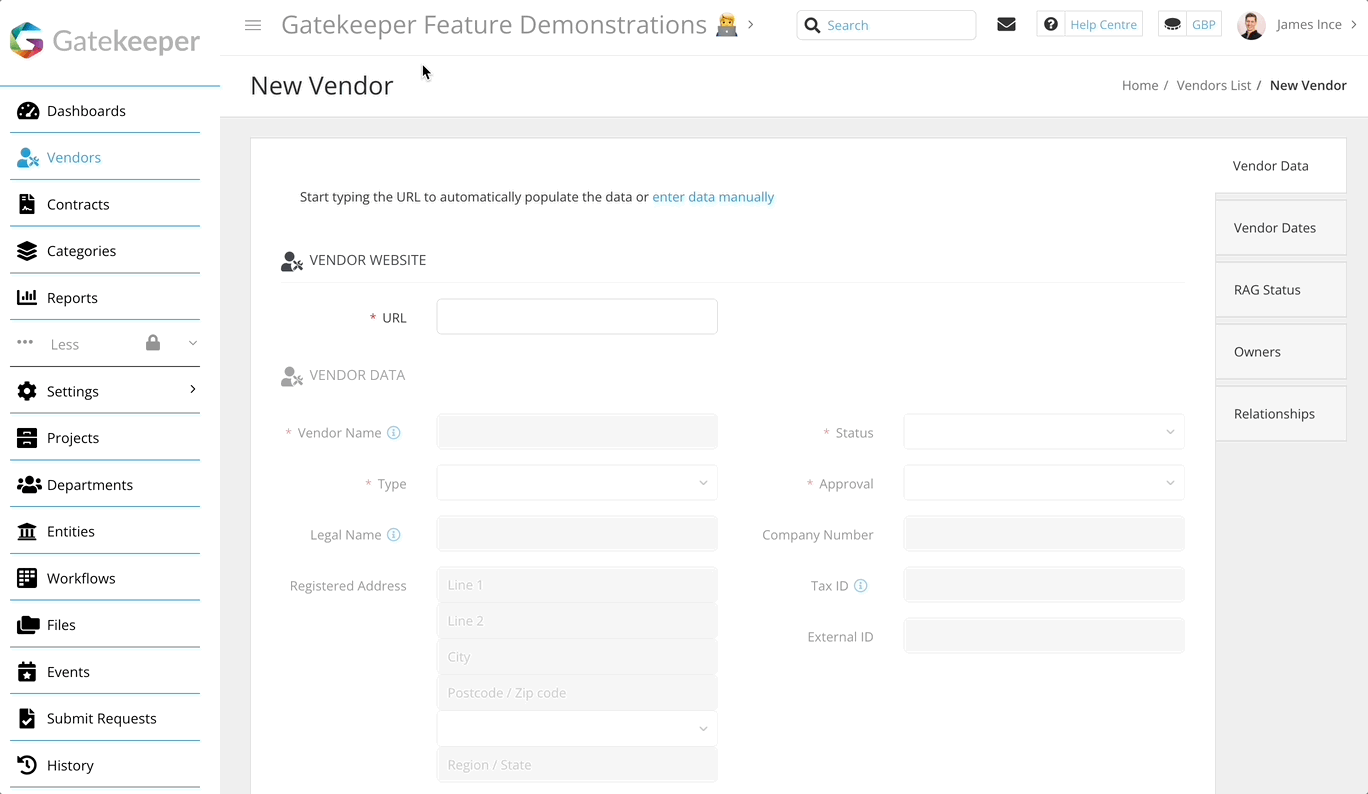
Task: Switch to the Vendor Dates tab
Action: pos(1274,227)
